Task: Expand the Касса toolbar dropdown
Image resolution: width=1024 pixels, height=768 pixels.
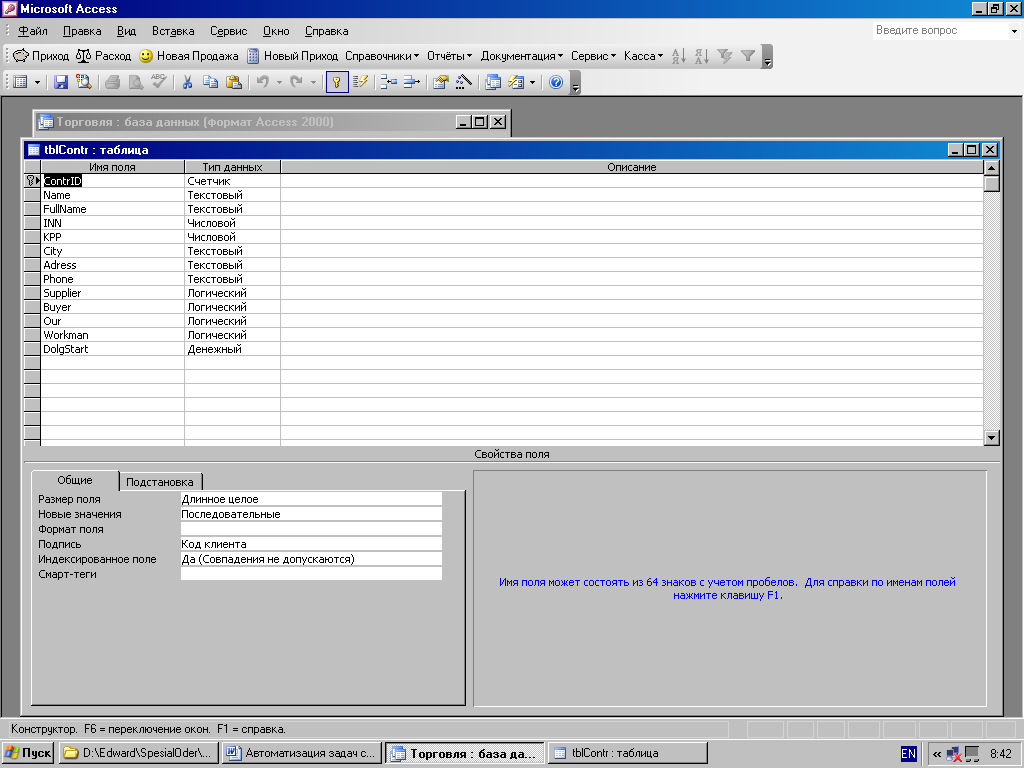Action: [x=643, y=56]
